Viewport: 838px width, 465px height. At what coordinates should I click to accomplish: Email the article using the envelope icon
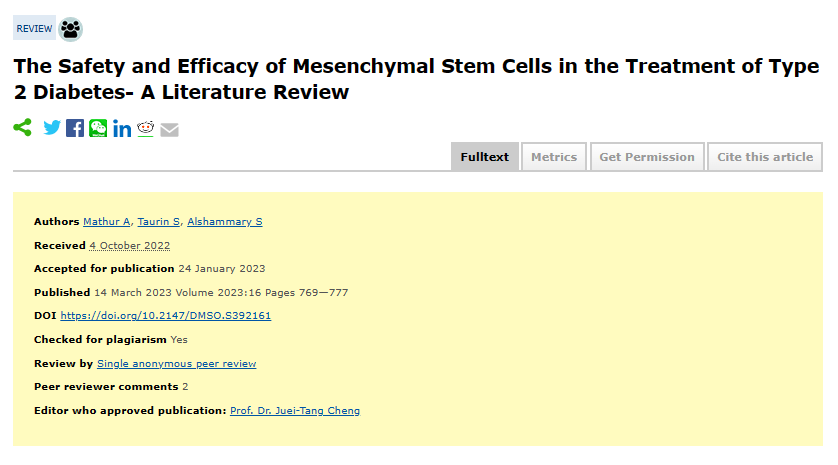tap(169, 129)
